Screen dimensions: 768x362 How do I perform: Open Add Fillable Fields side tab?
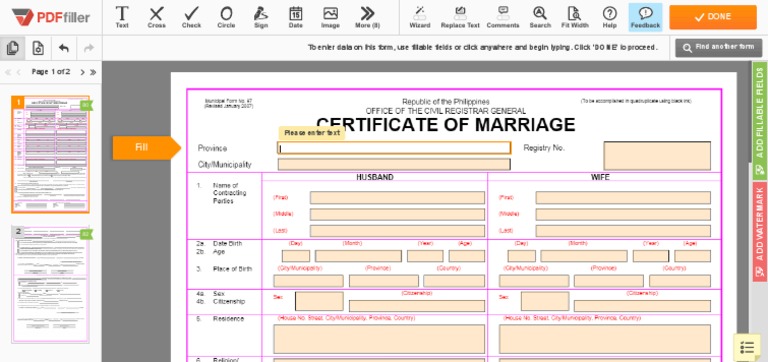pyautogui.click(x=760, y=121)
